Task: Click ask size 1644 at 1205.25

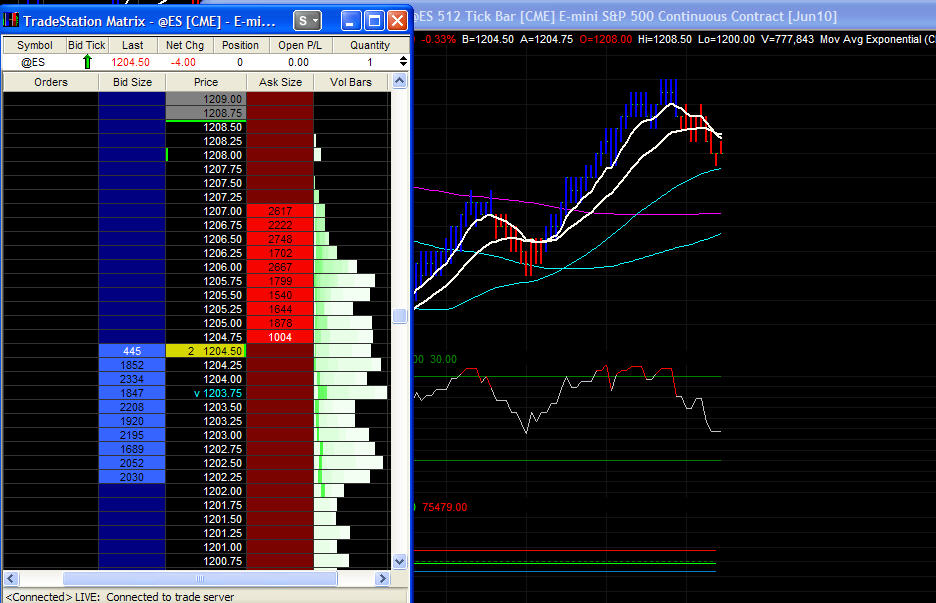Action: point(280,309)
